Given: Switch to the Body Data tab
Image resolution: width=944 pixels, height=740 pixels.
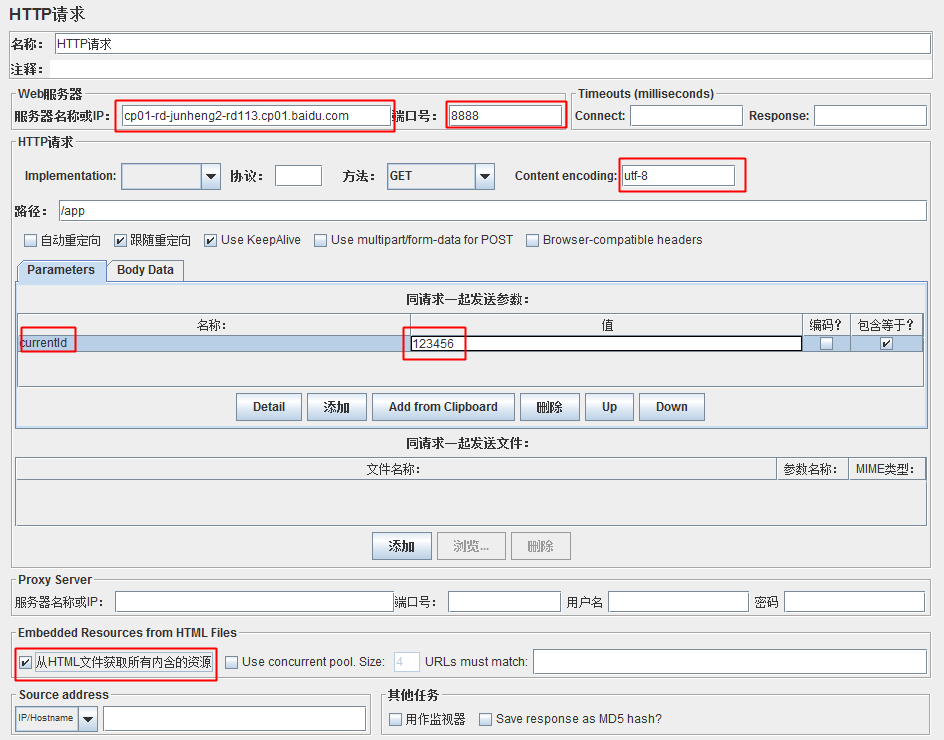Looking at the screenshot, I should (145, 270).
